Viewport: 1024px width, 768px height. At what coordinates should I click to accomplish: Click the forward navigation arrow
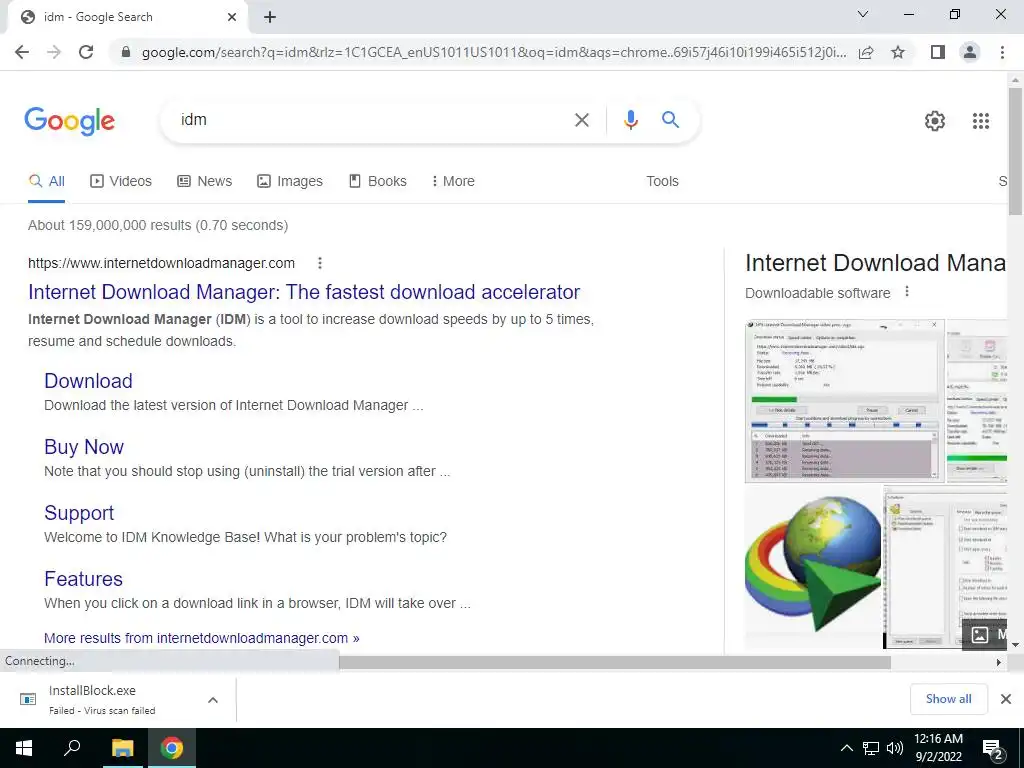(x=54, y=52)
